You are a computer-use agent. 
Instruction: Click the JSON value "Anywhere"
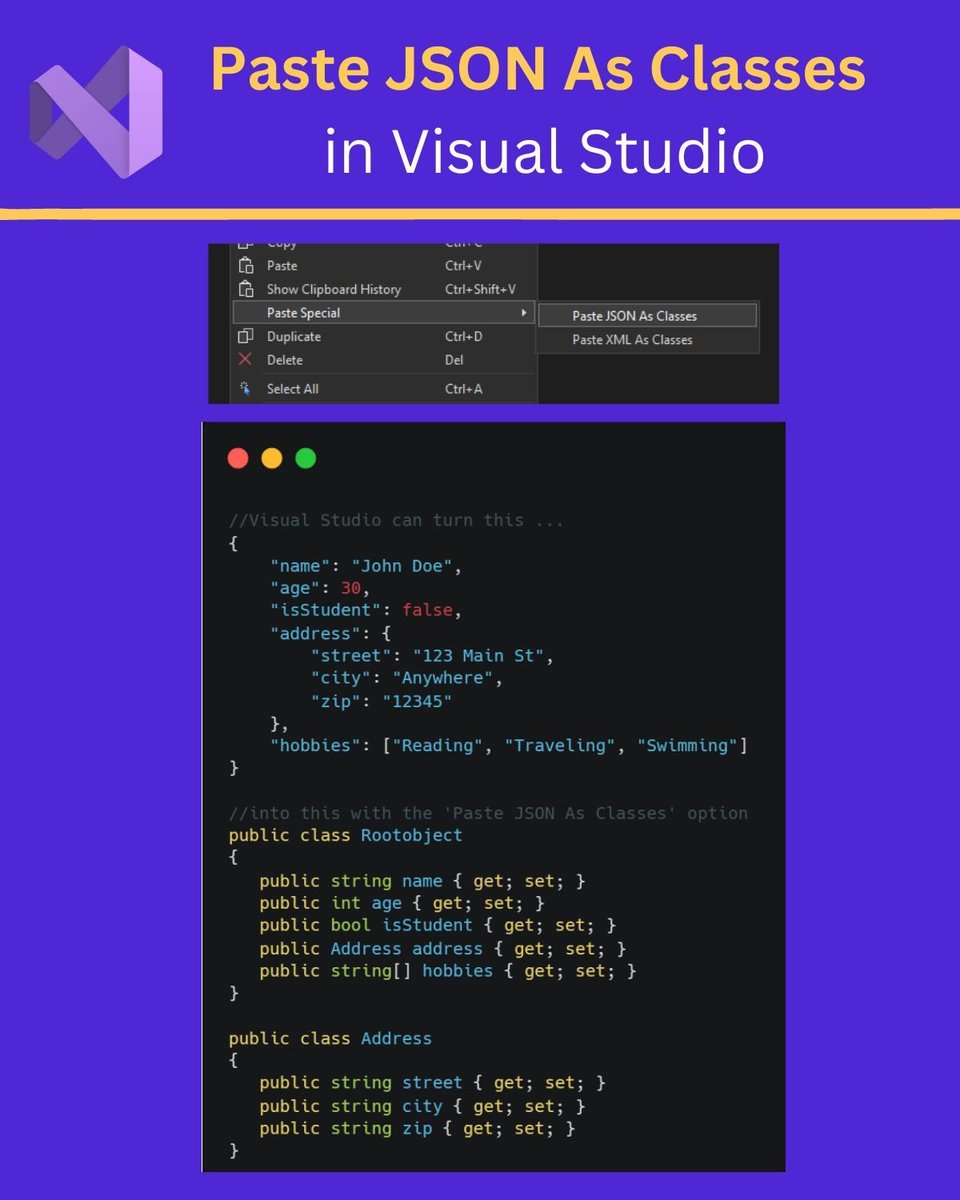pyautogui.click(x=442, y=678)
